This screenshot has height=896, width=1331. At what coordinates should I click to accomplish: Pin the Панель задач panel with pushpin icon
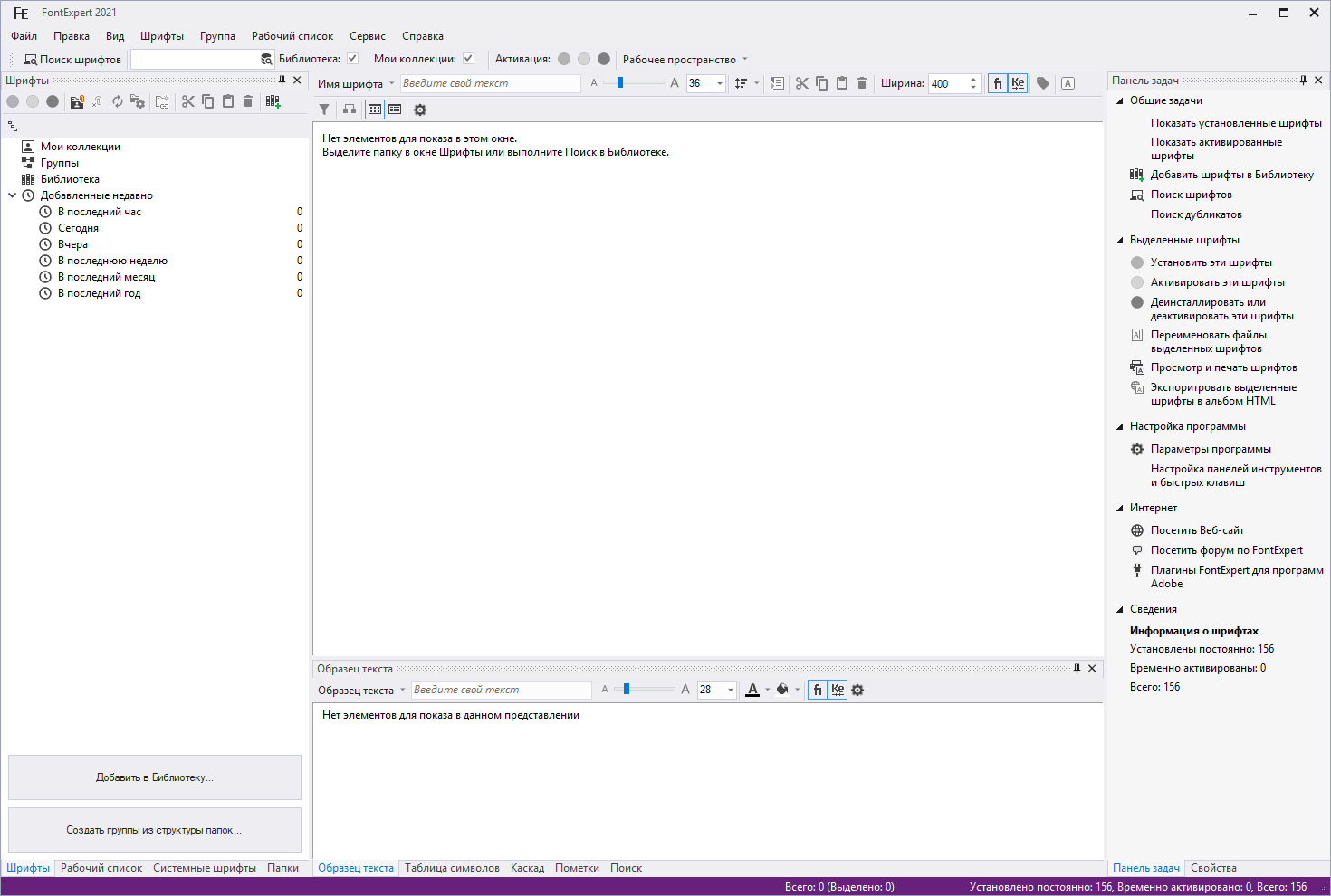pos(1304,81)
